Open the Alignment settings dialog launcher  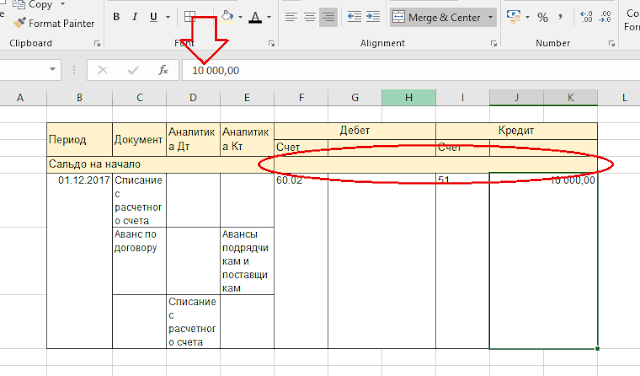click(493, 43)
